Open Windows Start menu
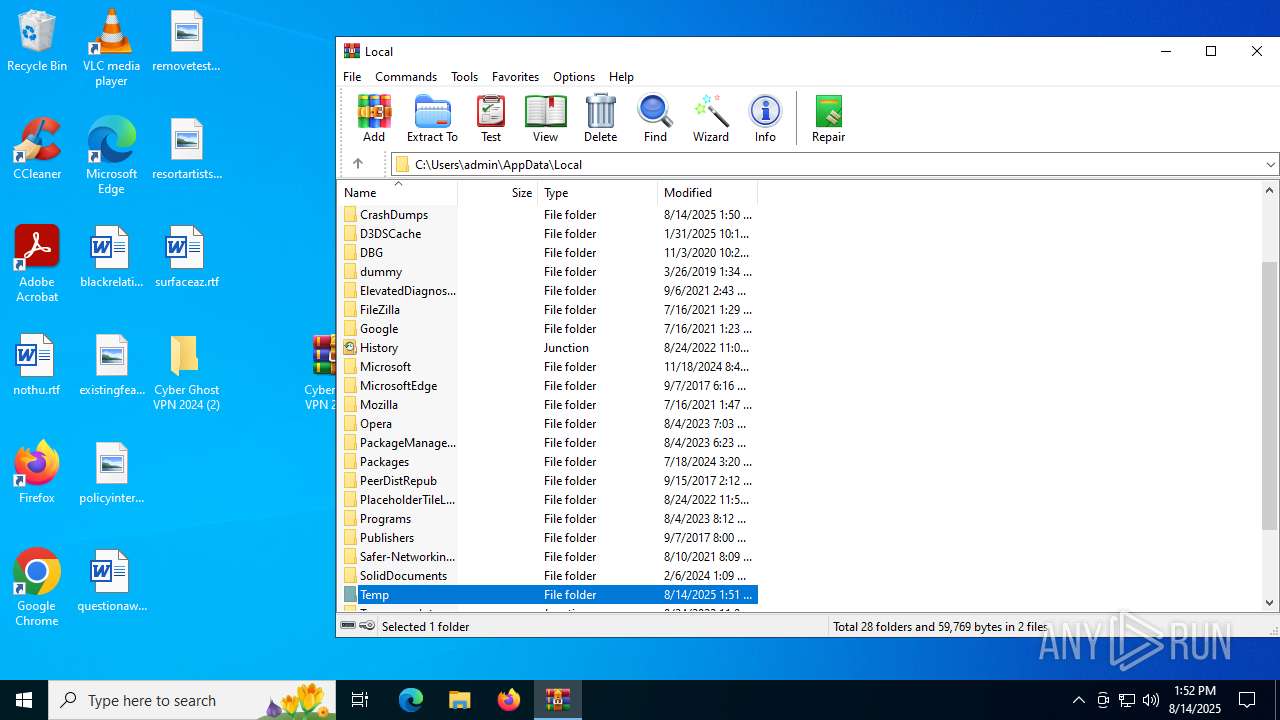1280x720 pixels. 24,700
